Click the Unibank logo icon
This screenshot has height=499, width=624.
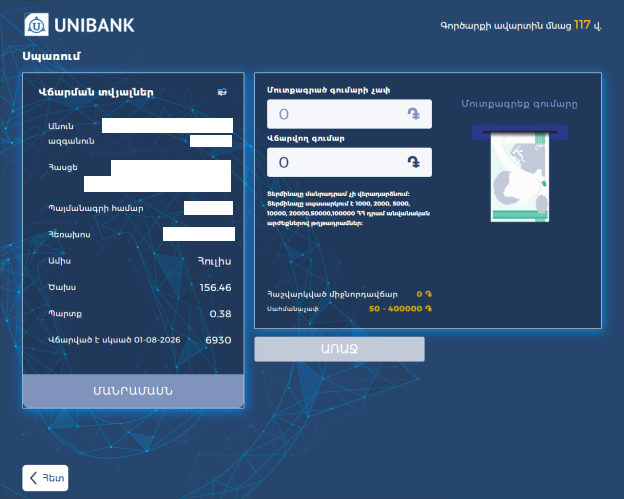coord(37,25)
